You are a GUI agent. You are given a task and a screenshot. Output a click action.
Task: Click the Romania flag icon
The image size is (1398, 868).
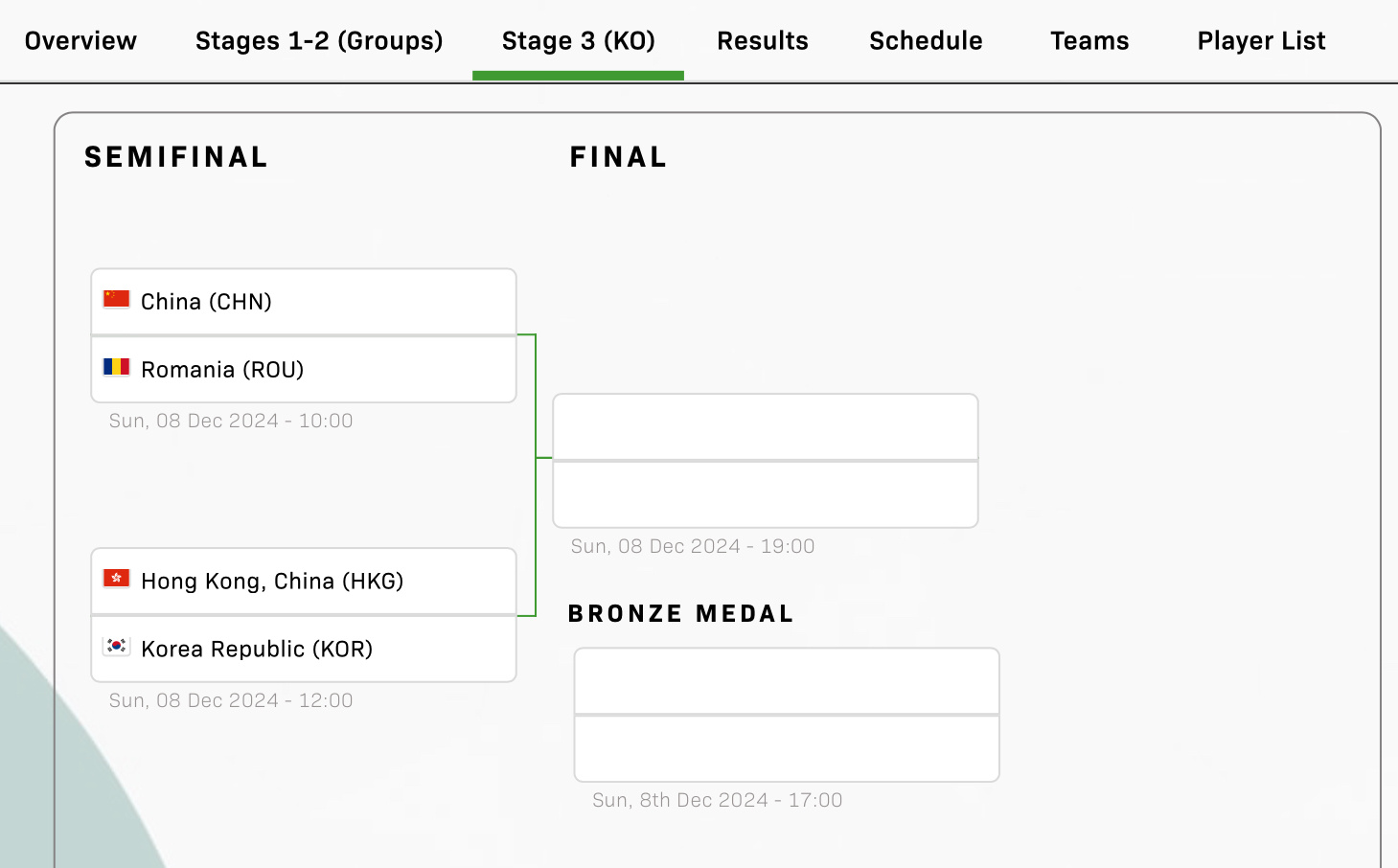[116, 367]
